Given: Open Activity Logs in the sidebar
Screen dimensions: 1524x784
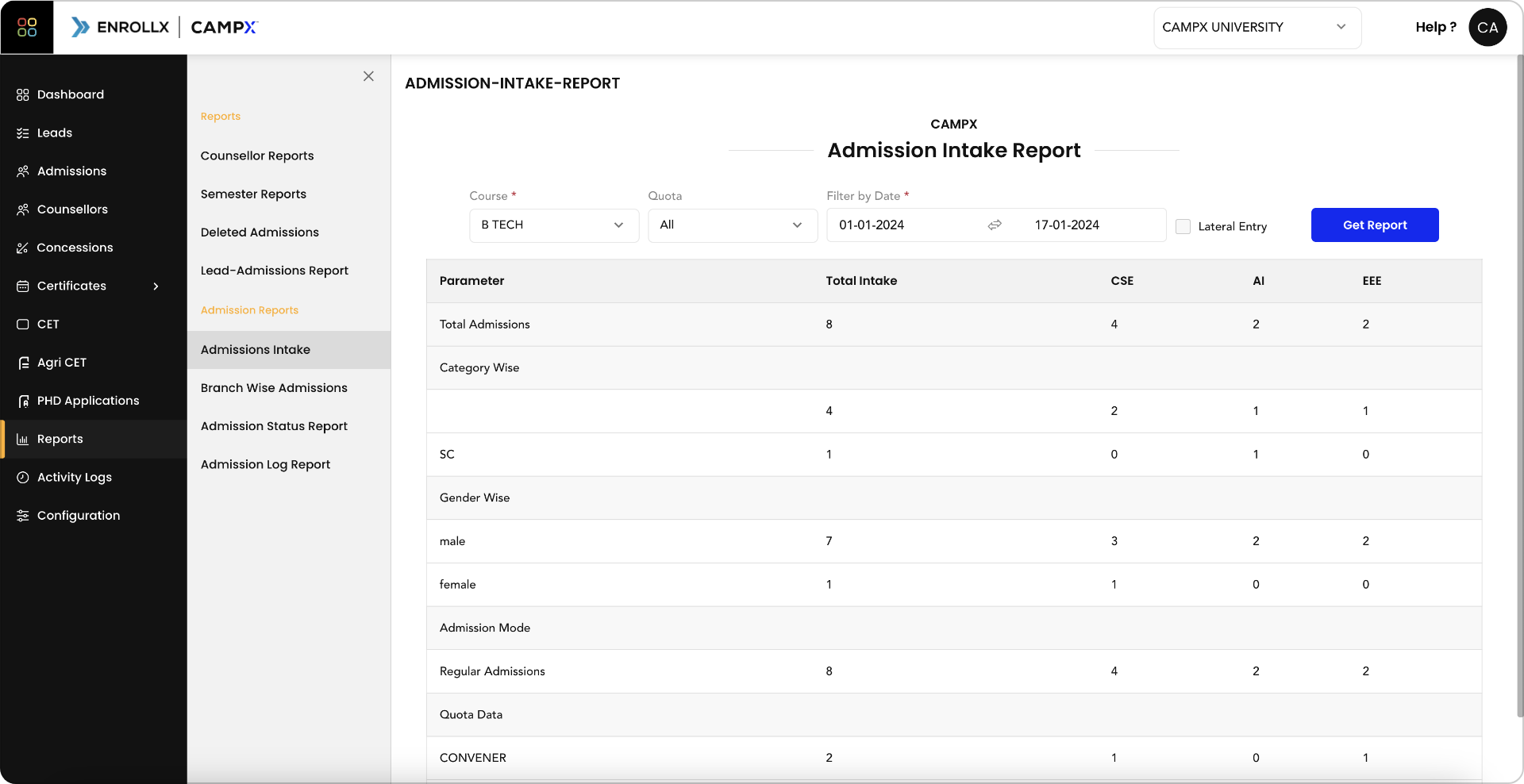Looking at the screenshot, I should [x=94, y=477].
